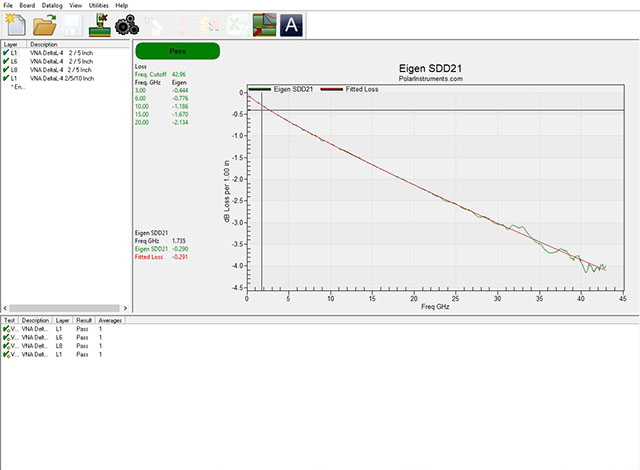Open the File menu
640x470 pixels.
coord(9,5)
